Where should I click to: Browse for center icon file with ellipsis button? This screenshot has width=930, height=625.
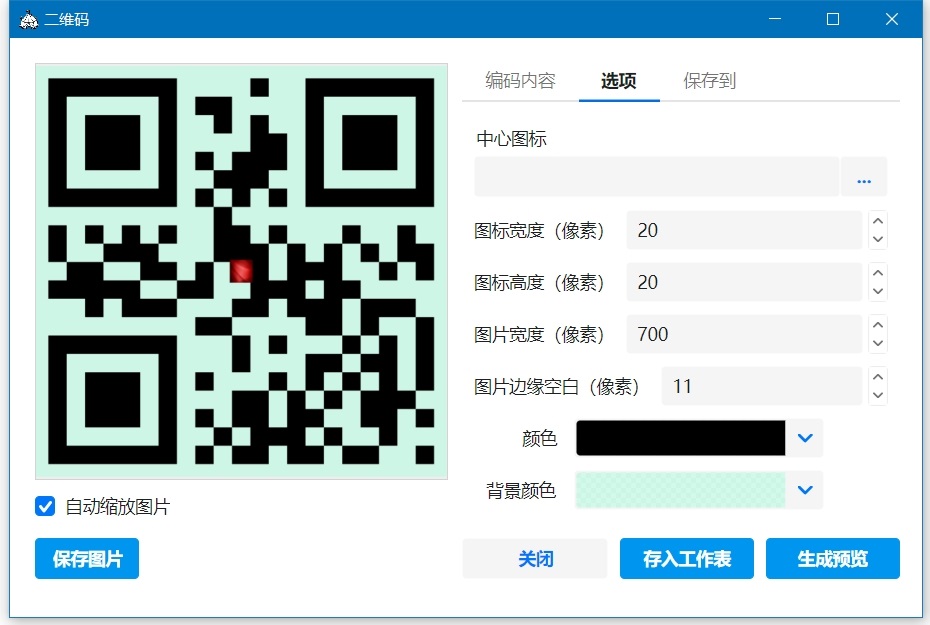(x=864, y=177)
